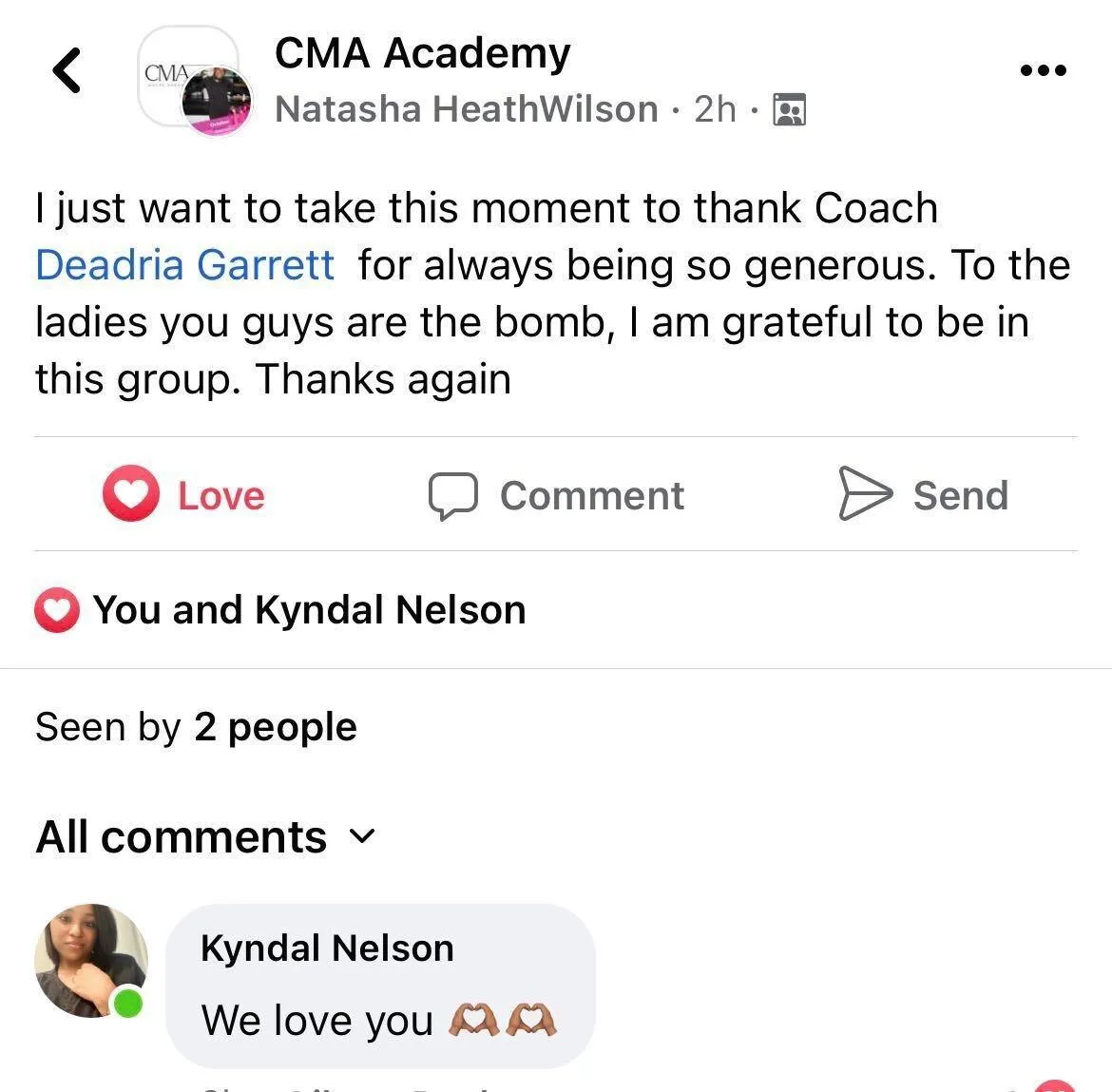Tap the Send text label
This screenshot has width=1112, height=1092.
[x=961, y=495]
